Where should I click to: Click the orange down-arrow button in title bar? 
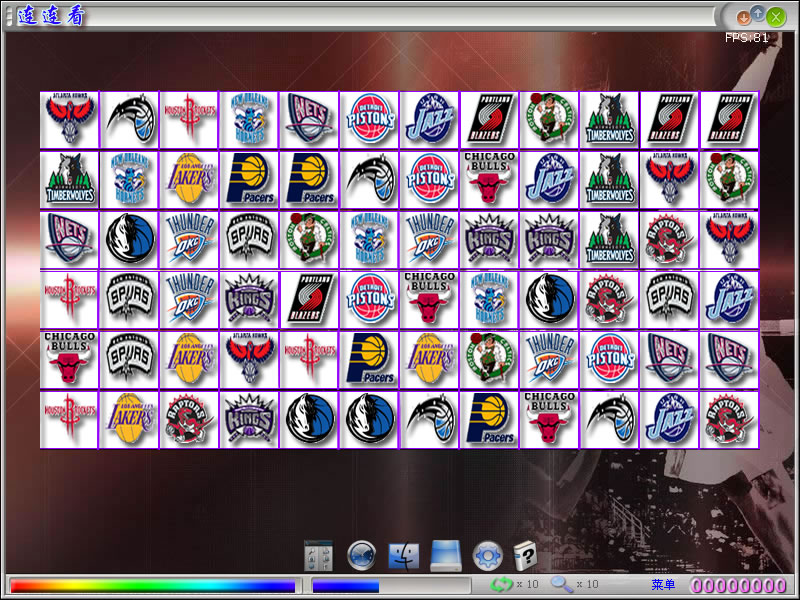click(x=743, y=18)
